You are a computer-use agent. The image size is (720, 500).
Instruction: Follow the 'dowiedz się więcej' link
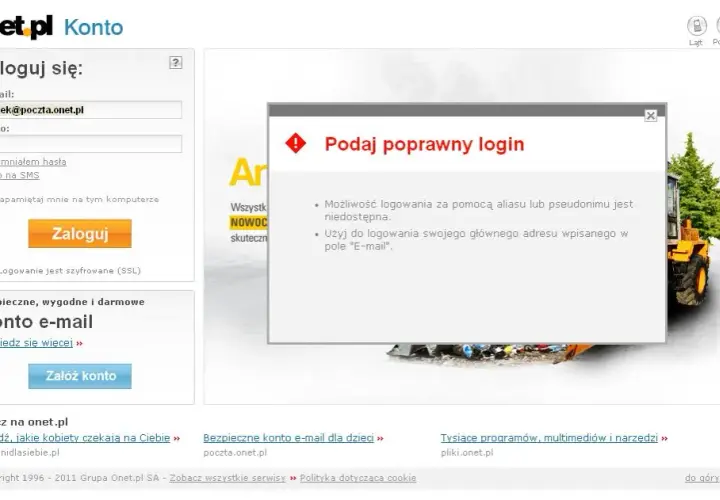[36, 343]
